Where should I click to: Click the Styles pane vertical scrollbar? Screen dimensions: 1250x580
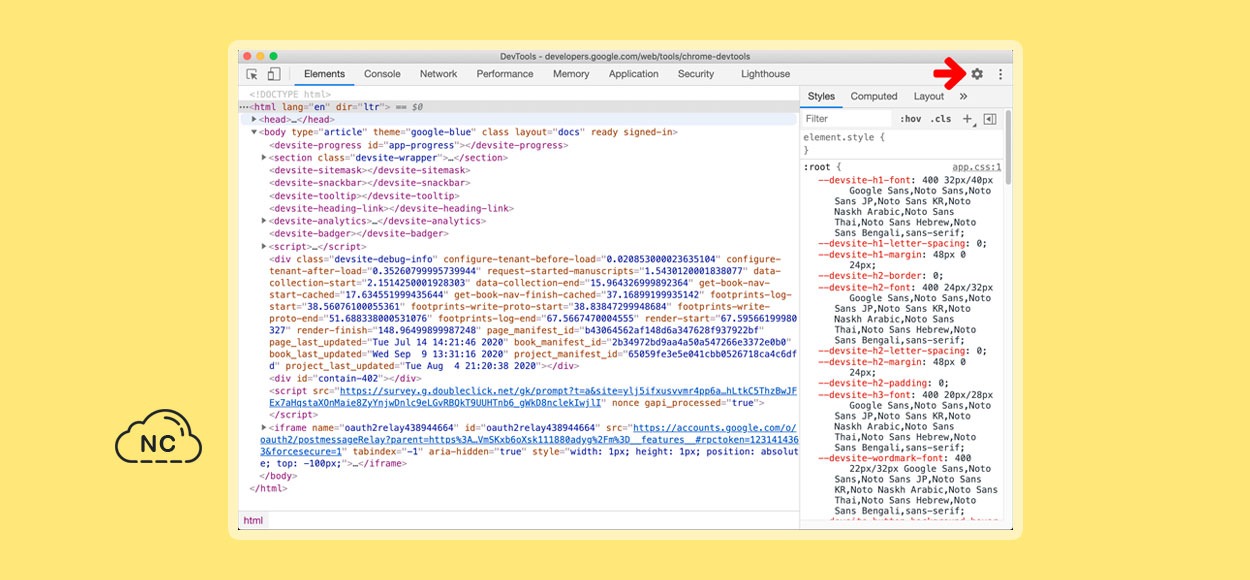point(1006,147)
